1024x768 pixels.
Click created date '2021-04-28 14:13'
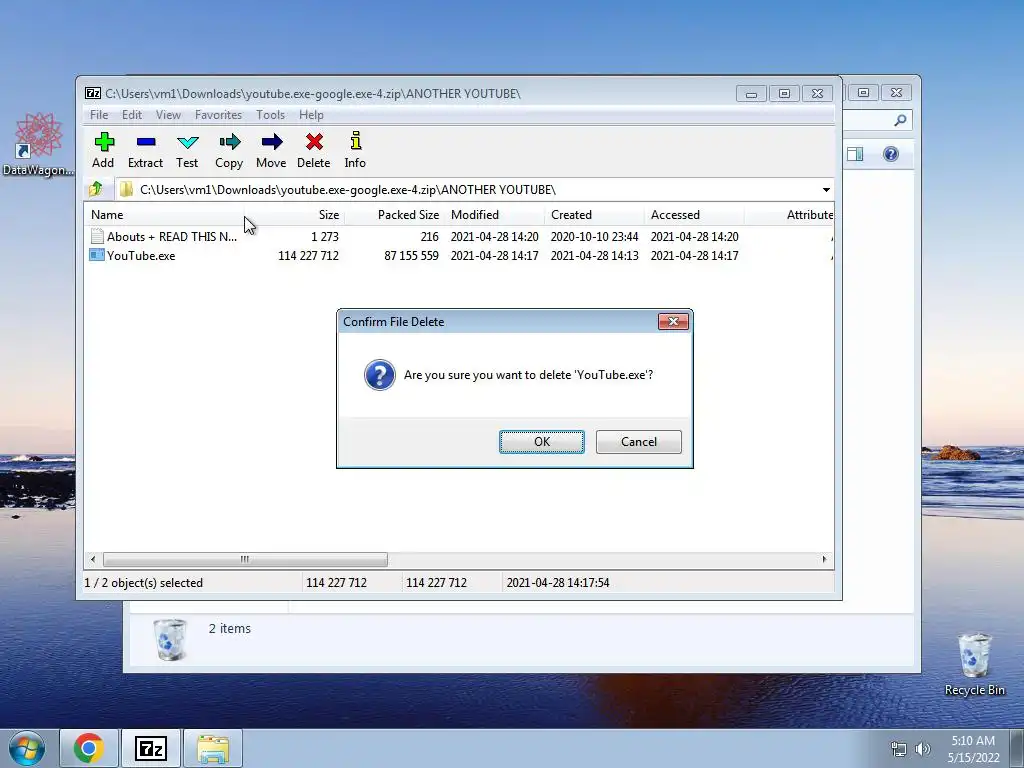(594, 255)
